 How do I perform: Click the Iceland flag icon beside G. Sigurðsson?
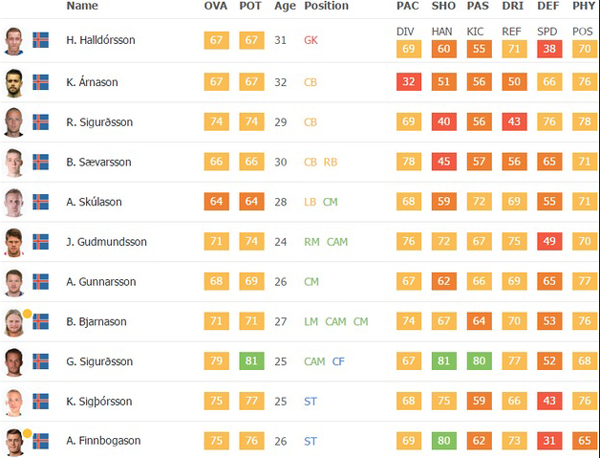pyautogui.click(x=41, y=362)
